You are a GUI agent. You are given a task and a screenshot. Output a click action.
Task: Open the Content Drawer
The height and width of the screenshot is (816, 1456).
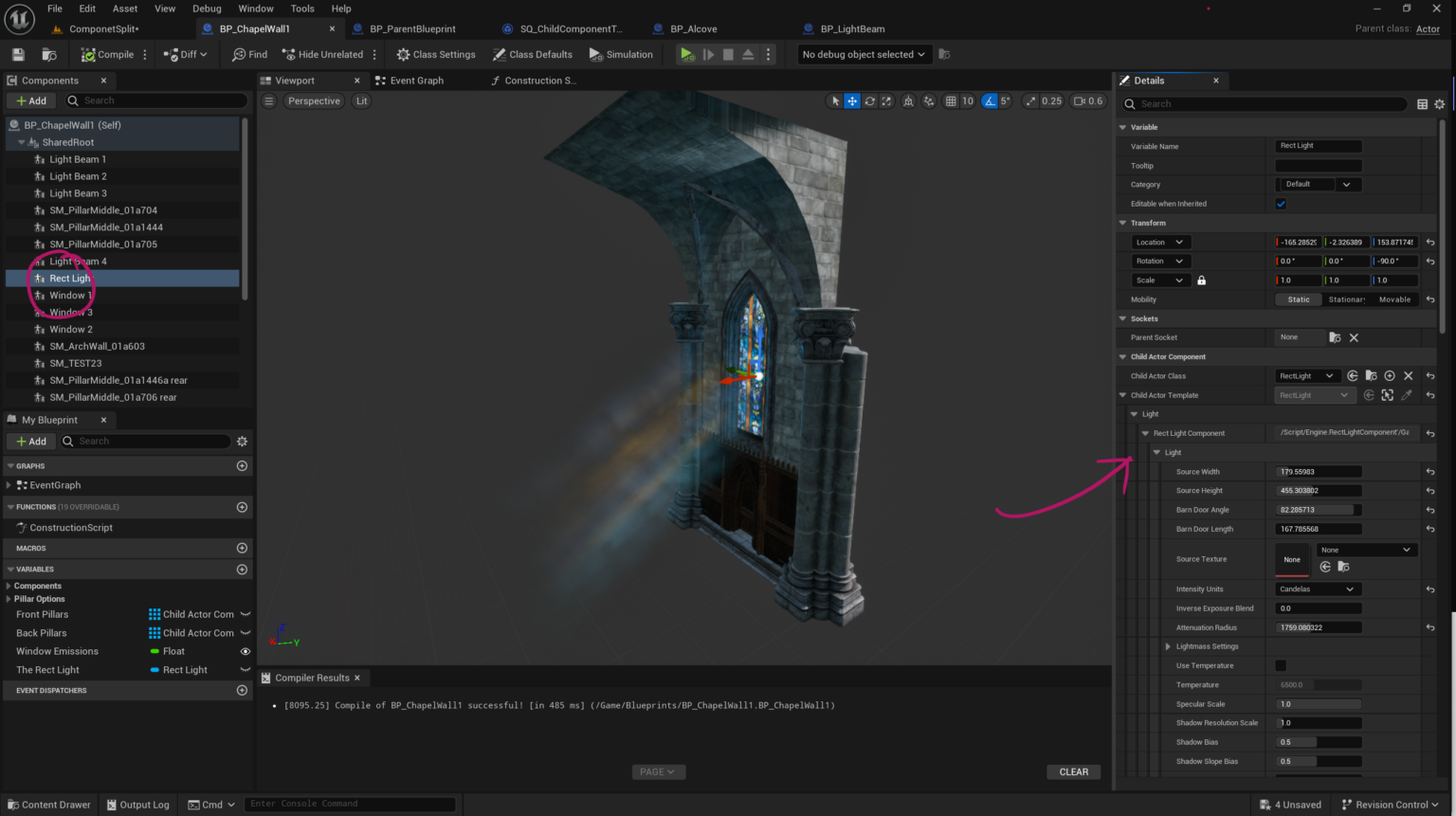pos(48,805)
